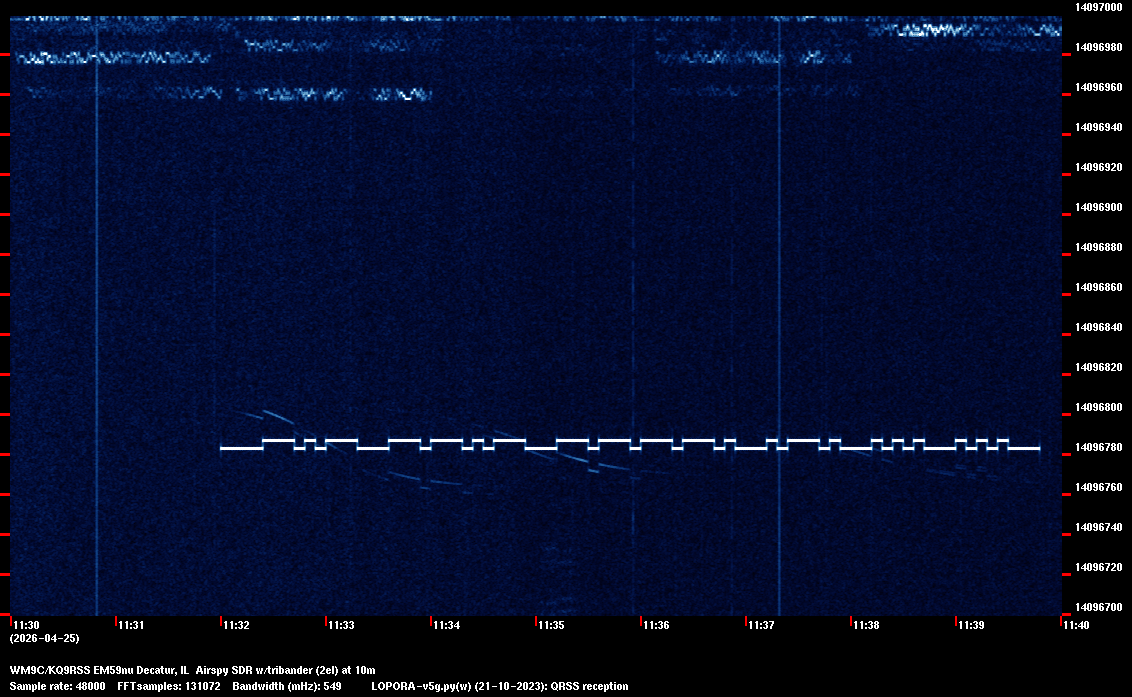
Task: Click the 11:40 time label
Action: pos(1076,625)
